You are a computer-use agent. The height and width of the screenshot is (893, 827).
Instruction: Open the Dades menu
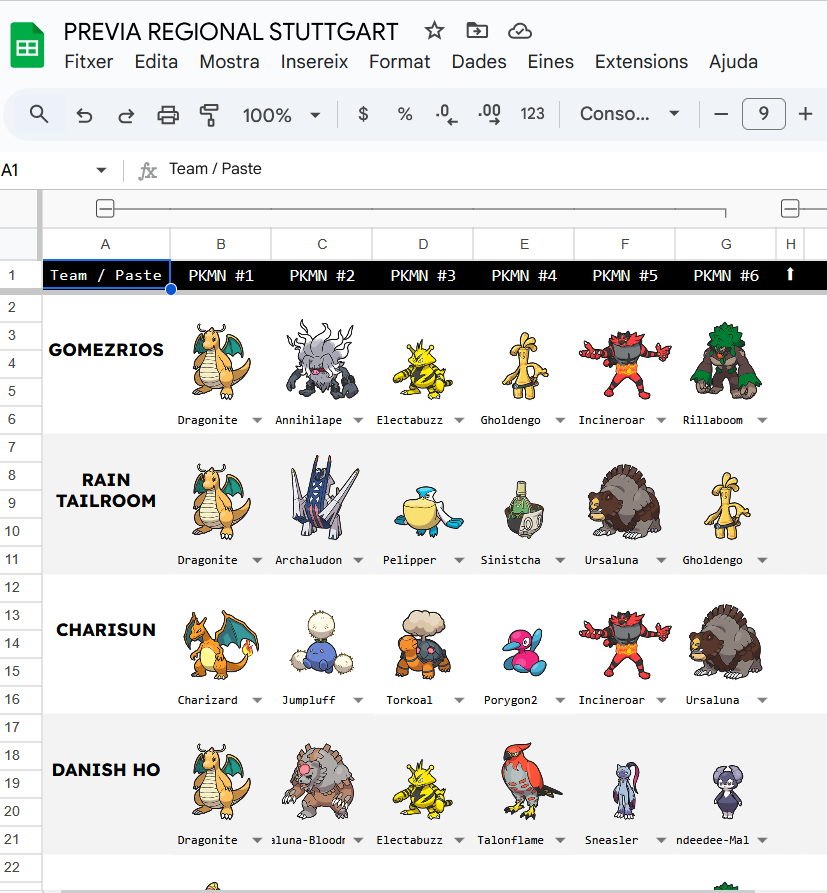[478, 62]
